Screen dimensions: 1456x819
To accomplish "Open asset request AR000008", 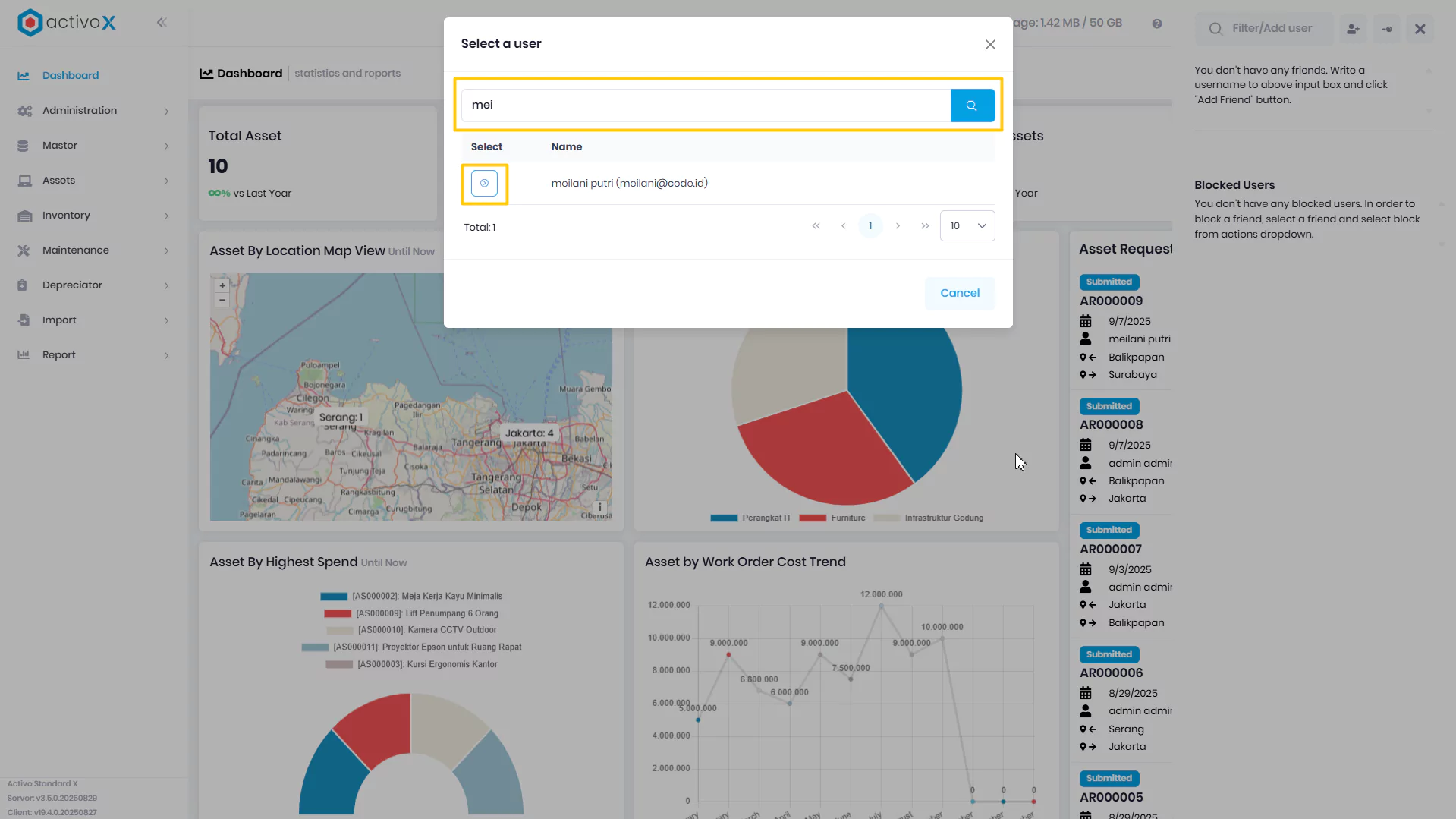I will point(1111,425).
